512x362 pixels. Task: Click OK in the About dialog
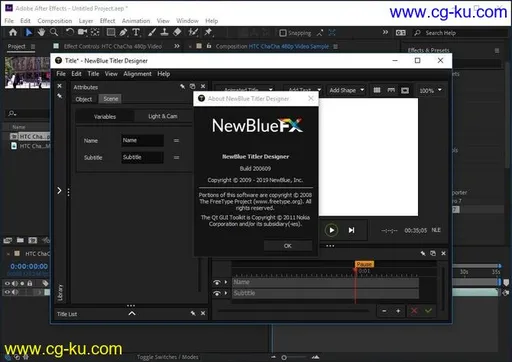[x=288, y=246]
